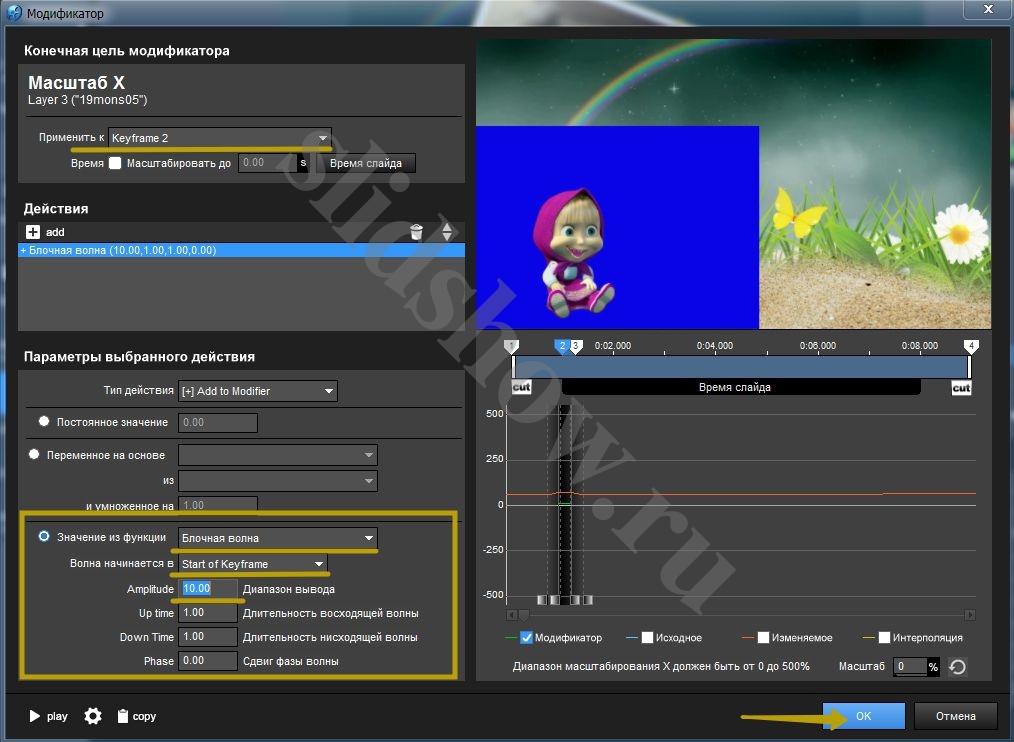Move action up with up arrow
Viewport: 1014px width, 742px height.
447,226
